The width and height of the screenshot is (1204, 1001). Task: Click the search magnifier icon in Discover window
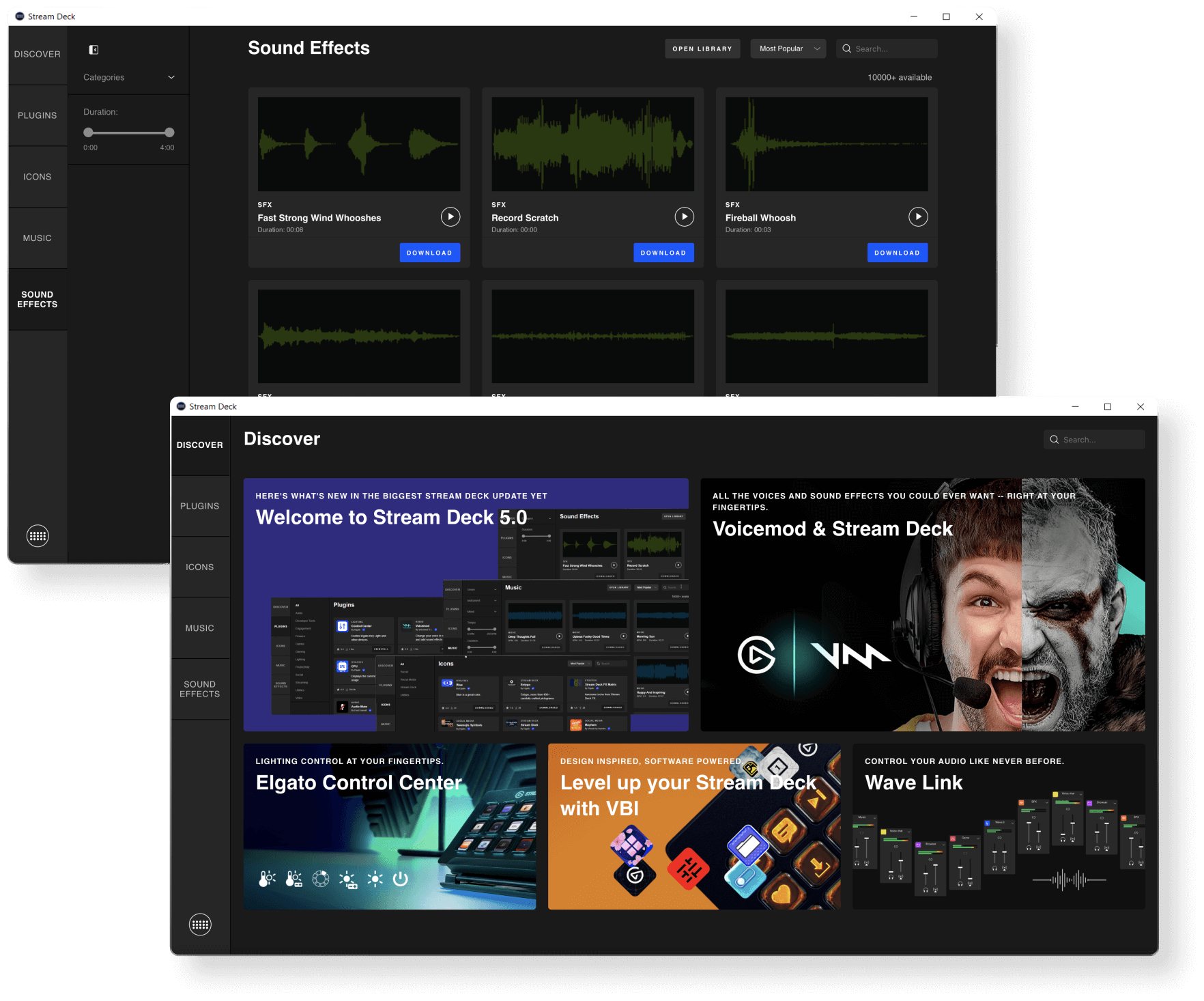1055,440
